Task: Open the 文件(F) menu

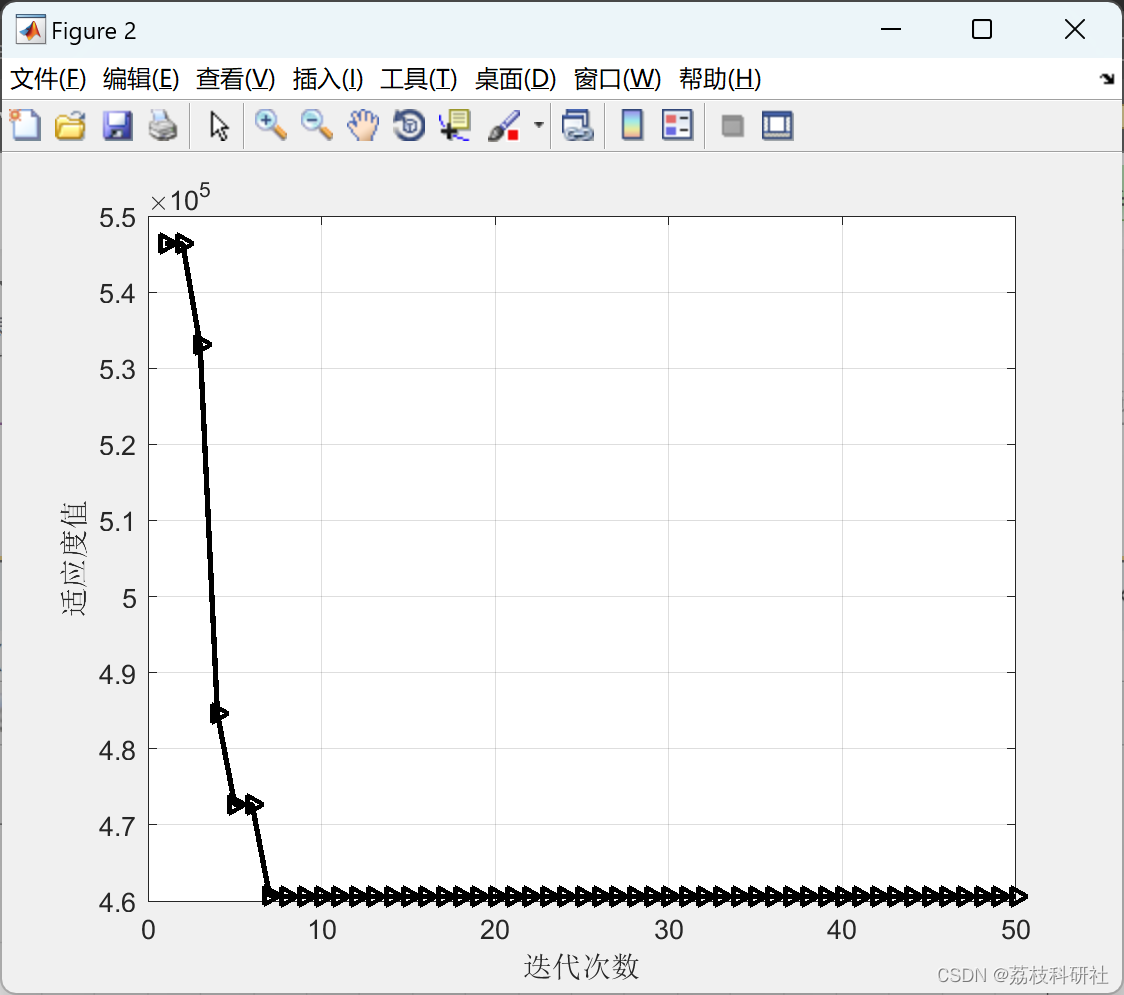Action: [48, 79]
